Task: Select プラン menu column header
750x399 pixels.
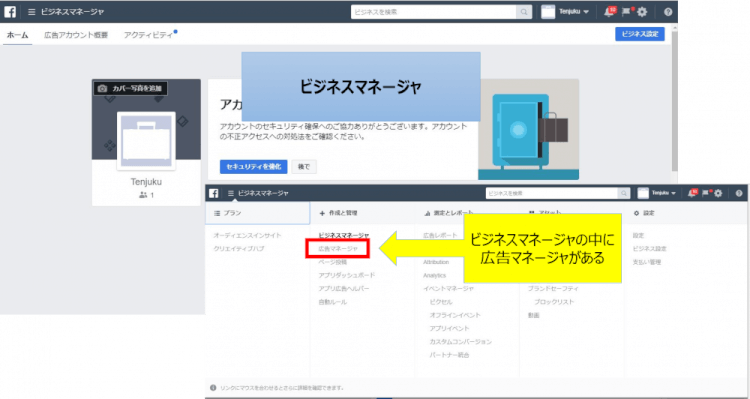Action: tap(257, 213)
